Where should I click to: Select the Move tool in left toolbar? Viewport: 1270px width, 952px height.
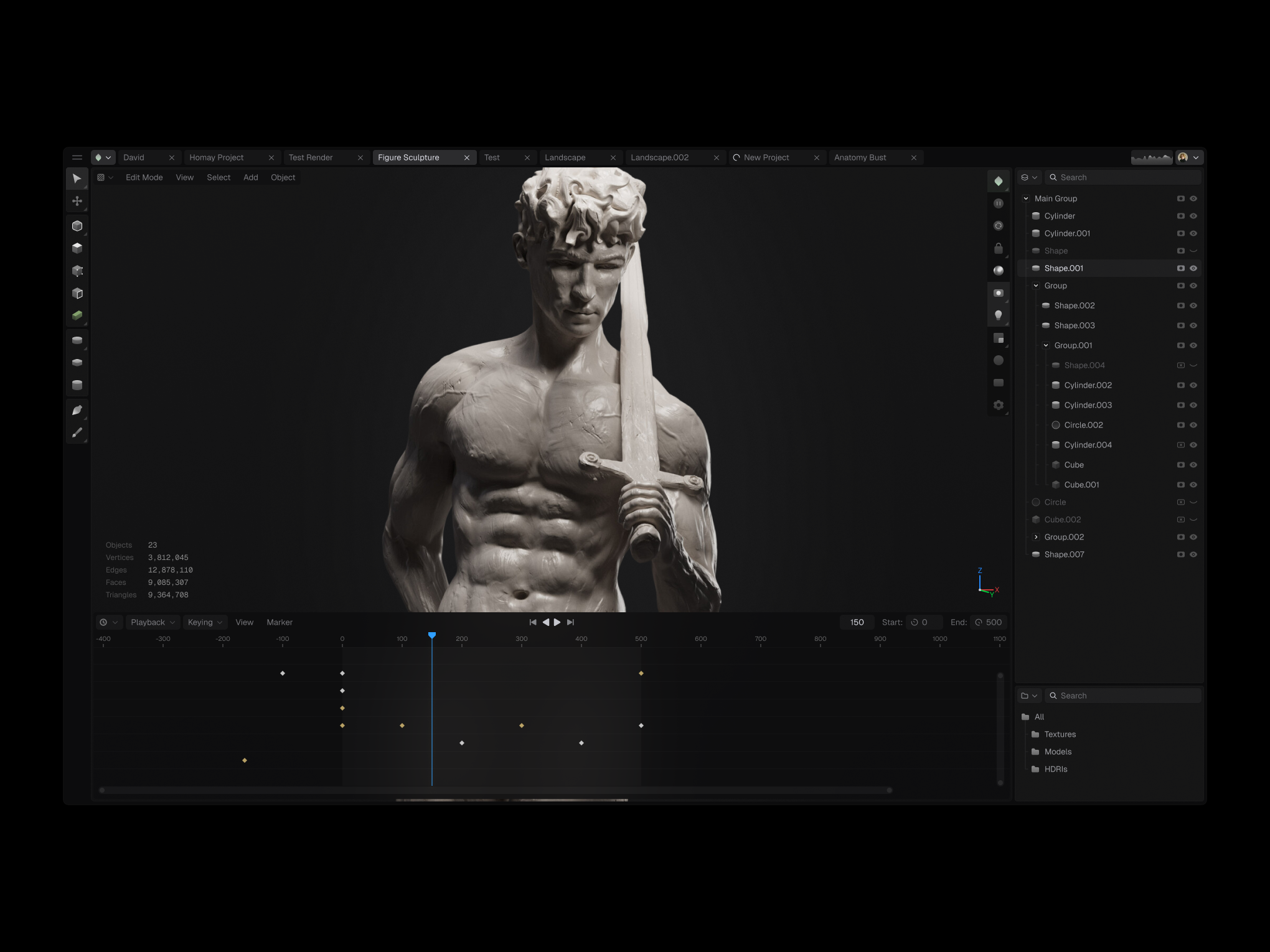(77, 200)
